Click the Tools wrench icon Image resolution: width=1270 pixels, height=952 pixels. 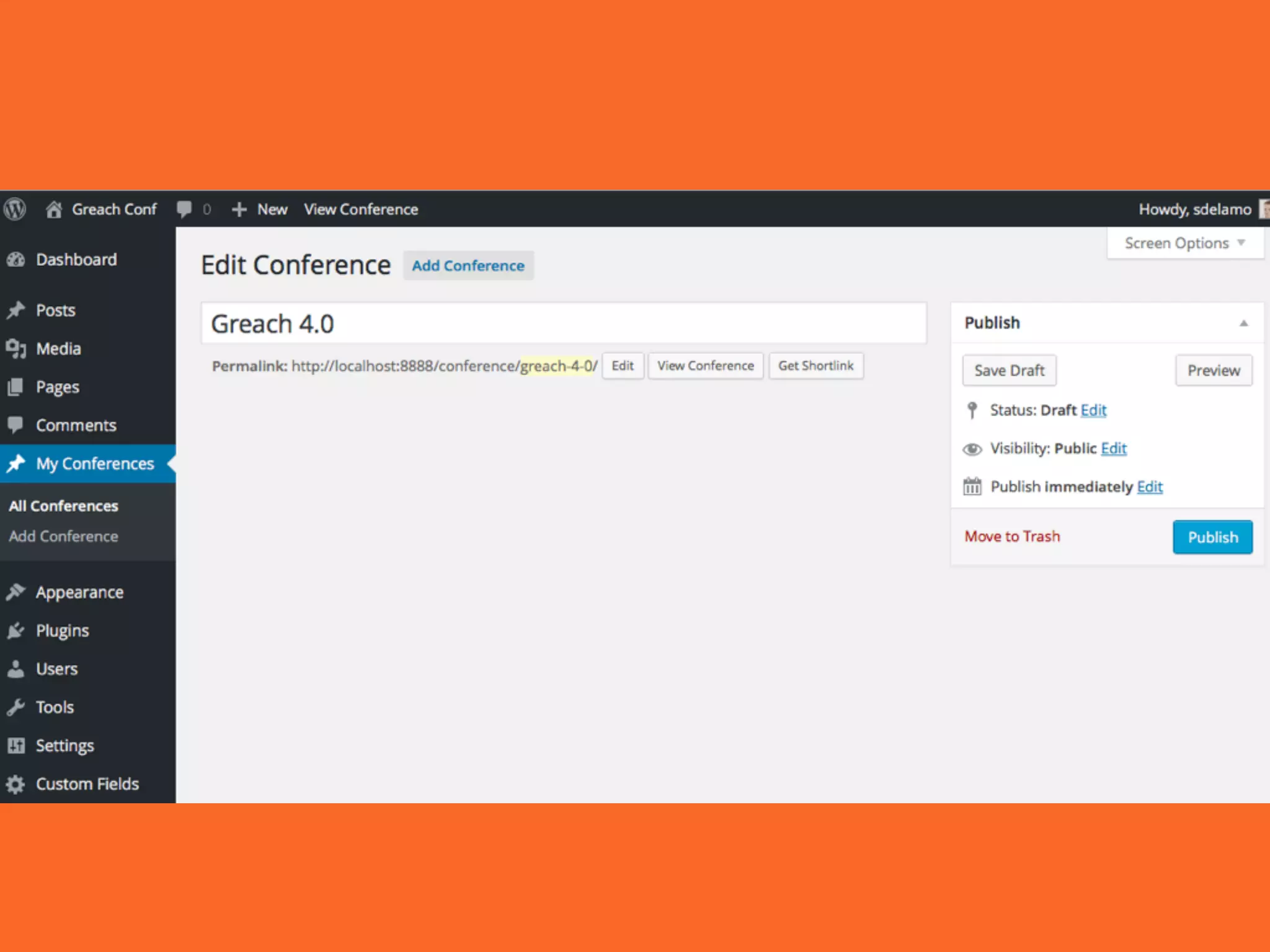tap(16, 707)
